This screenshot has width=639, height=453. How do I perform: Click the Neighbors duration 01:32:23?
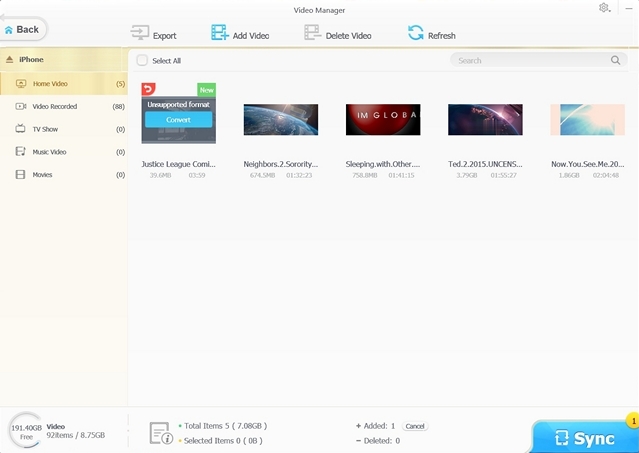[299, 175]
